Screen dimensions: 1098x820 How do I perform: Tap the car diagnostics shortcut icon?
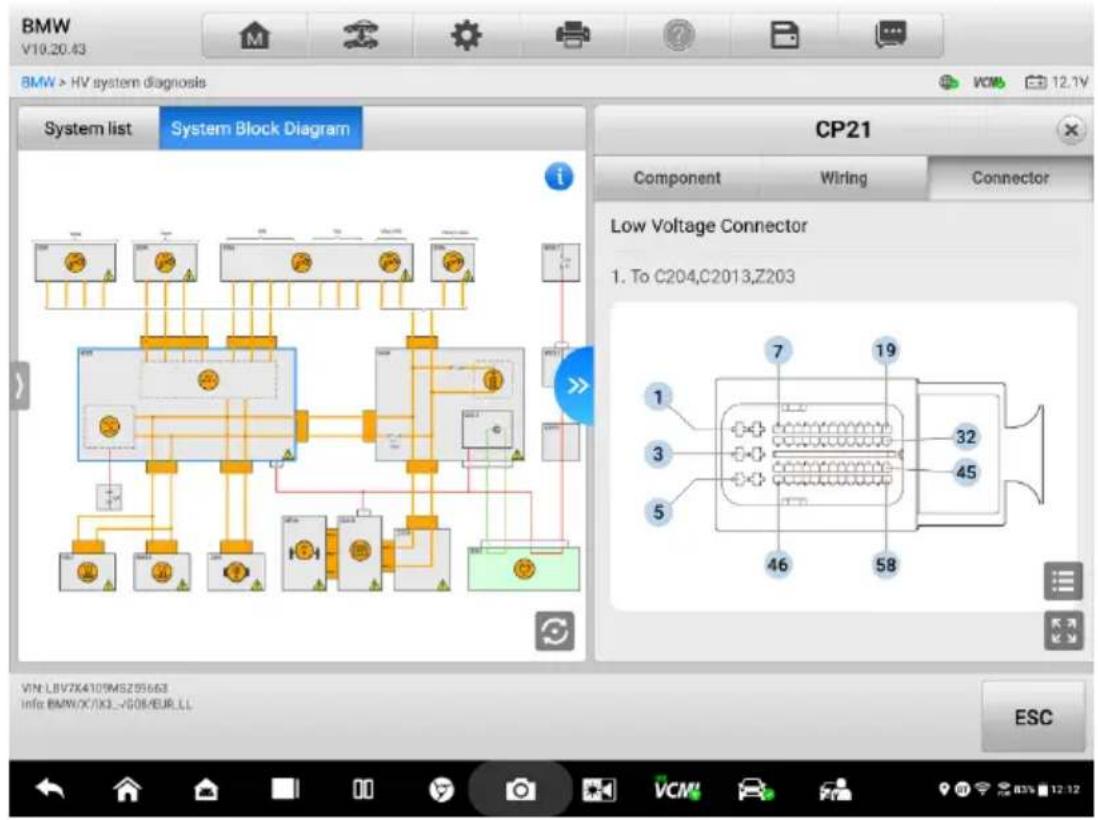[x=756, y=790]
